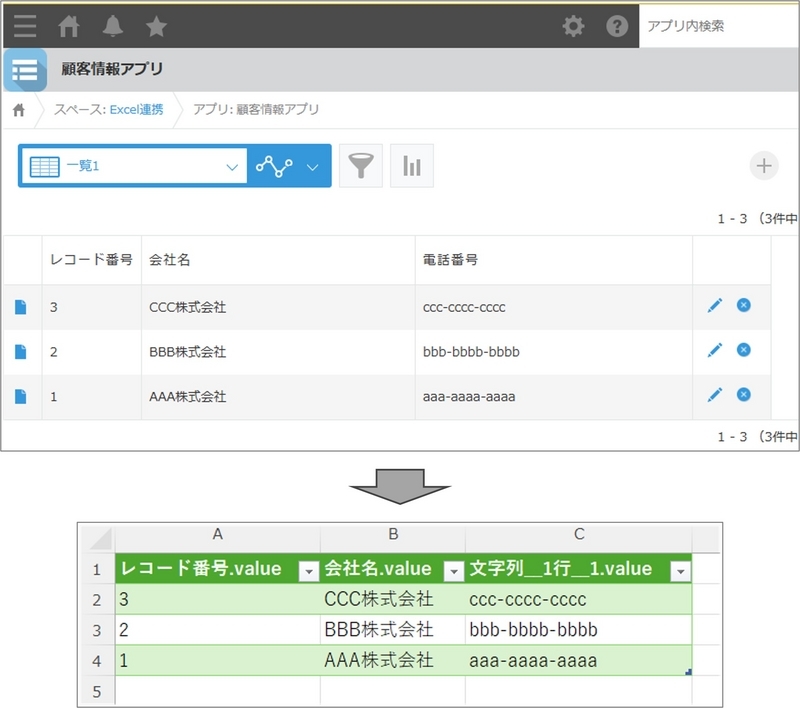Image resolution: width=800 pixels, height=708 pixels.
Task: Open the kintone hamburger menu
Action: coord(24,27)
